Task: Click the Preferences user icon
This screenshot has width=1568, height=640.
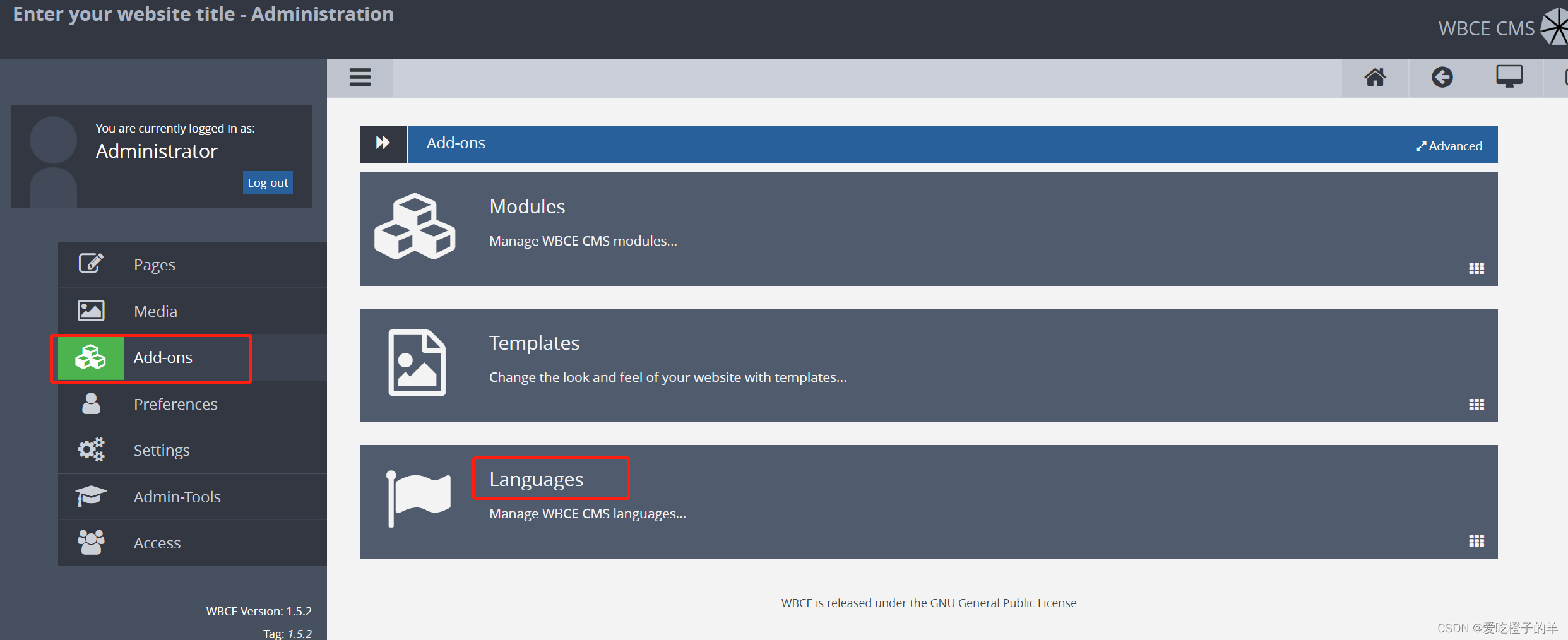Action: click(91, 403)
